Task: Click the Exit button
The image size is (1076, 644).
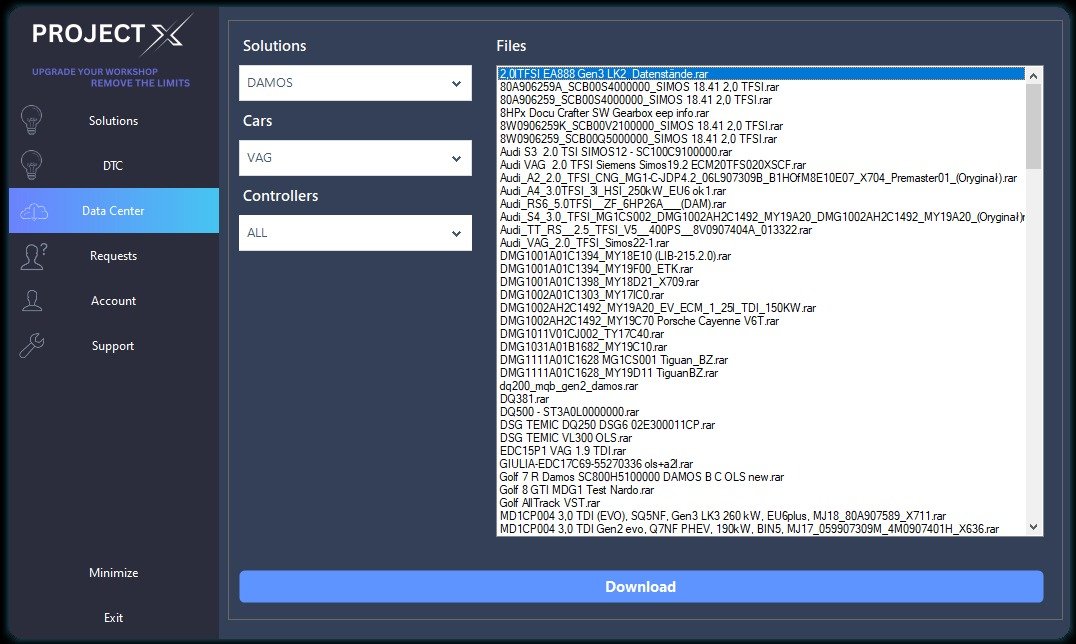Action: pos(114,618)
